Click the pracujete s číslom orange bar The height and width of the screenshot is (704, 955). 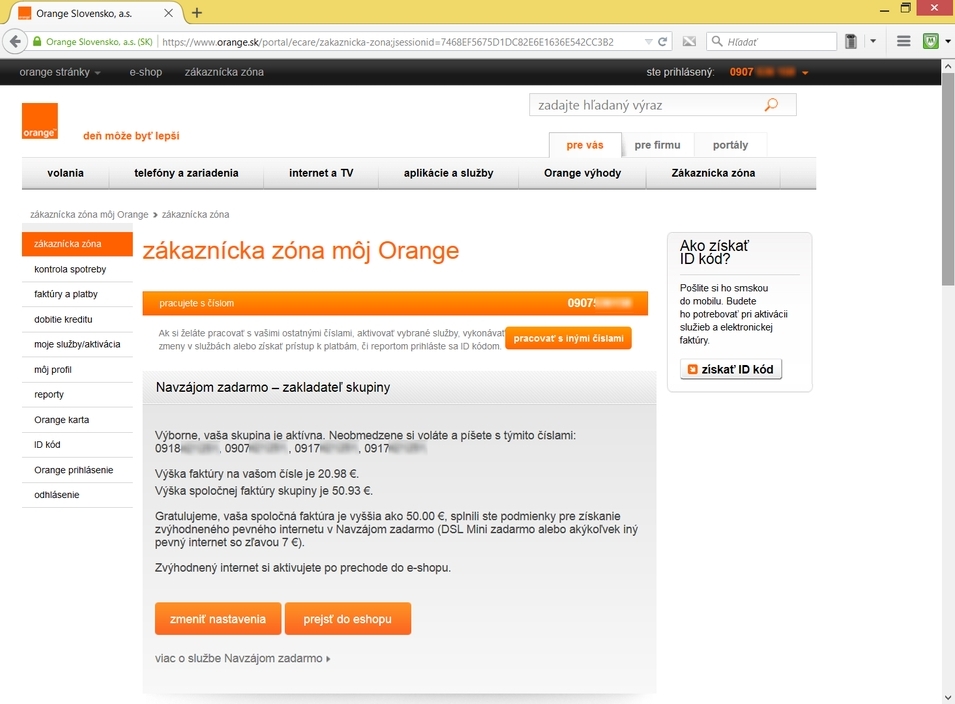pos(395,303)
